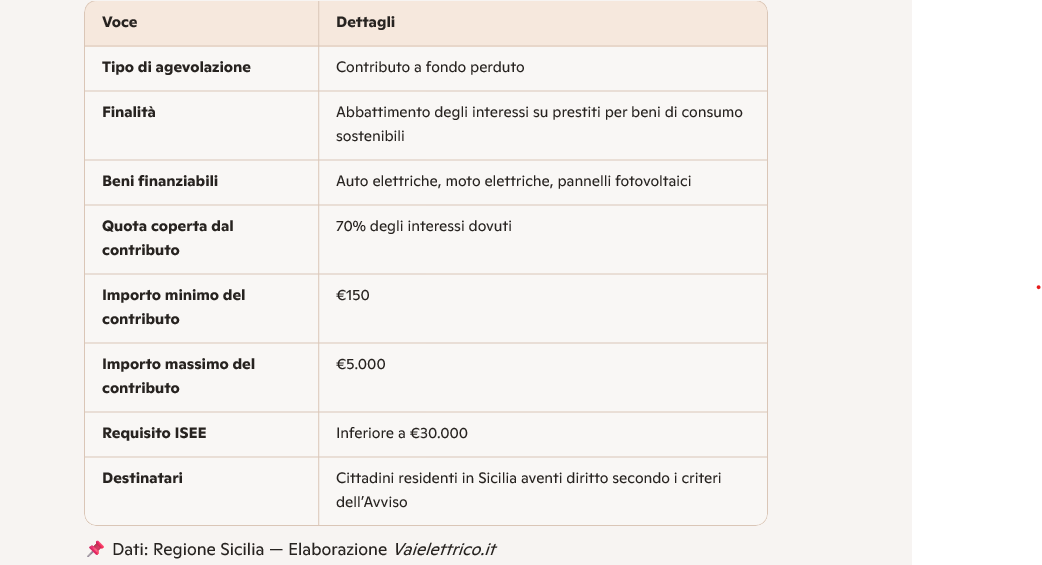Click the '70% degli interessi dovuti' cell
Screen dimensions: 1042x565
(x=424, y=226)
